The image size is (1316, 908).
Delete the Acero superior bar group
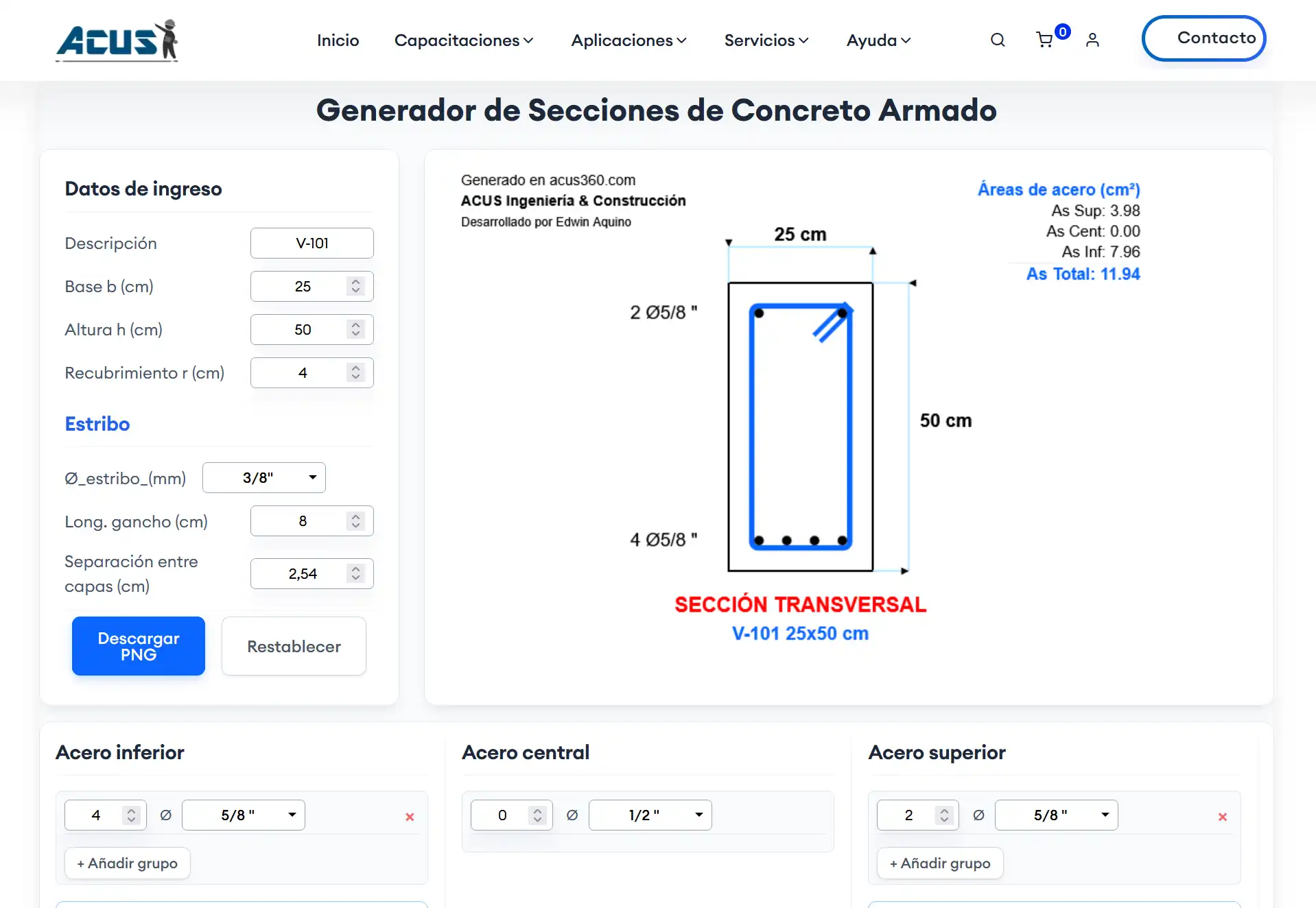tap(1222, 817)
